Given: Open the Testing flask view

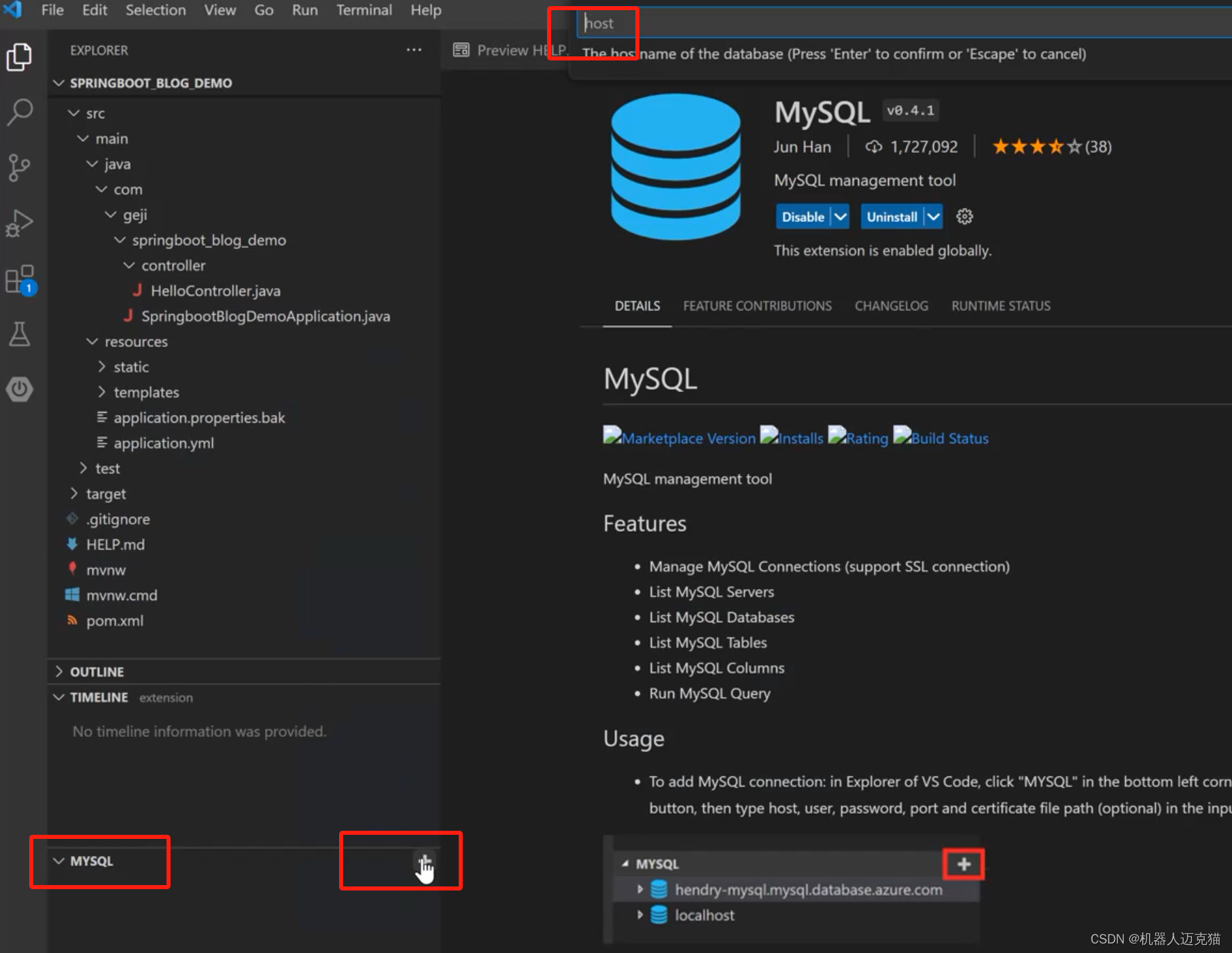Looking at the screenshot, I should [x=19, y=334].
